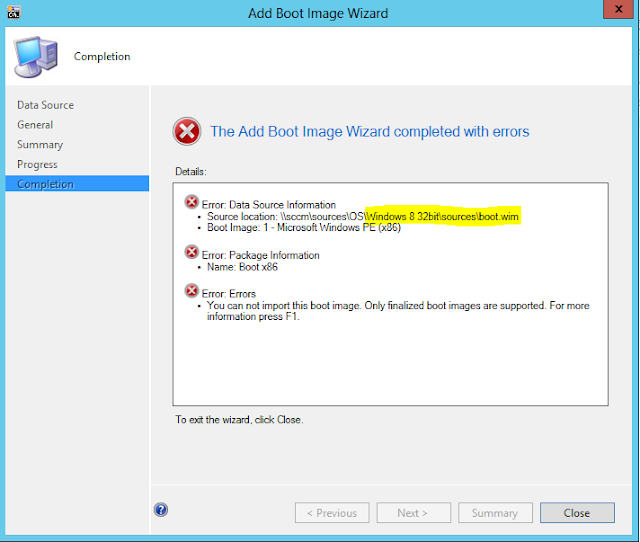The height and width of the screenshot is (542, 640).
Task: Select the General step in sidebar
Action: click(x=35, y=124)
